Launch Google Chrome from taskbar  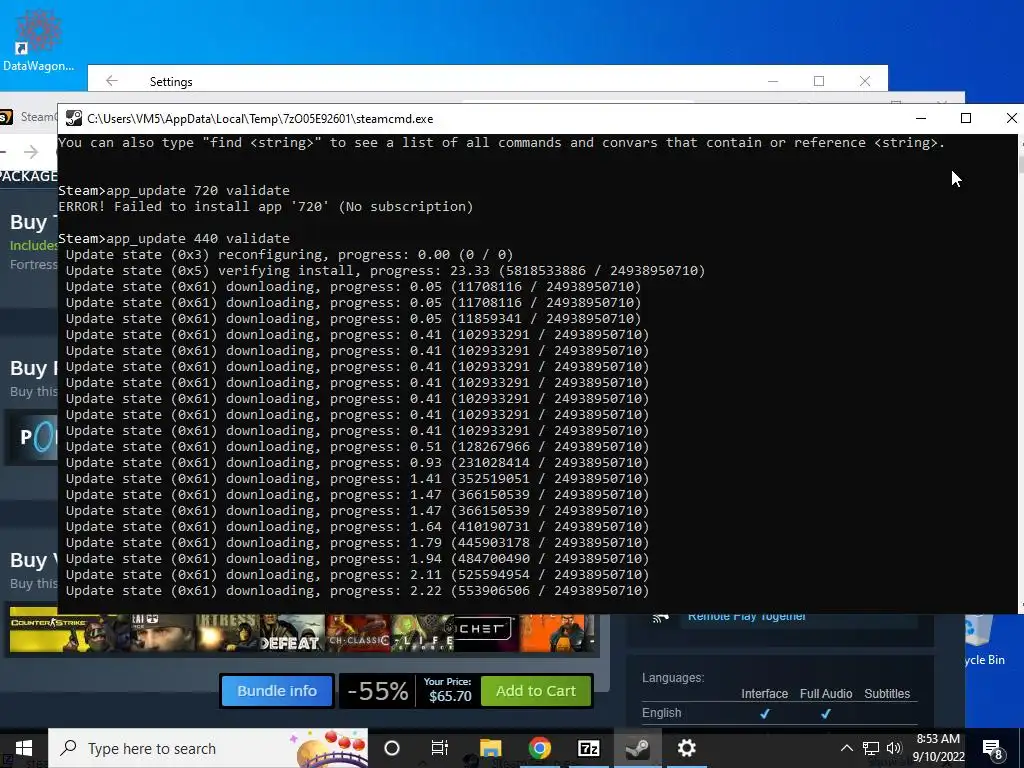[x=539, y=748]
